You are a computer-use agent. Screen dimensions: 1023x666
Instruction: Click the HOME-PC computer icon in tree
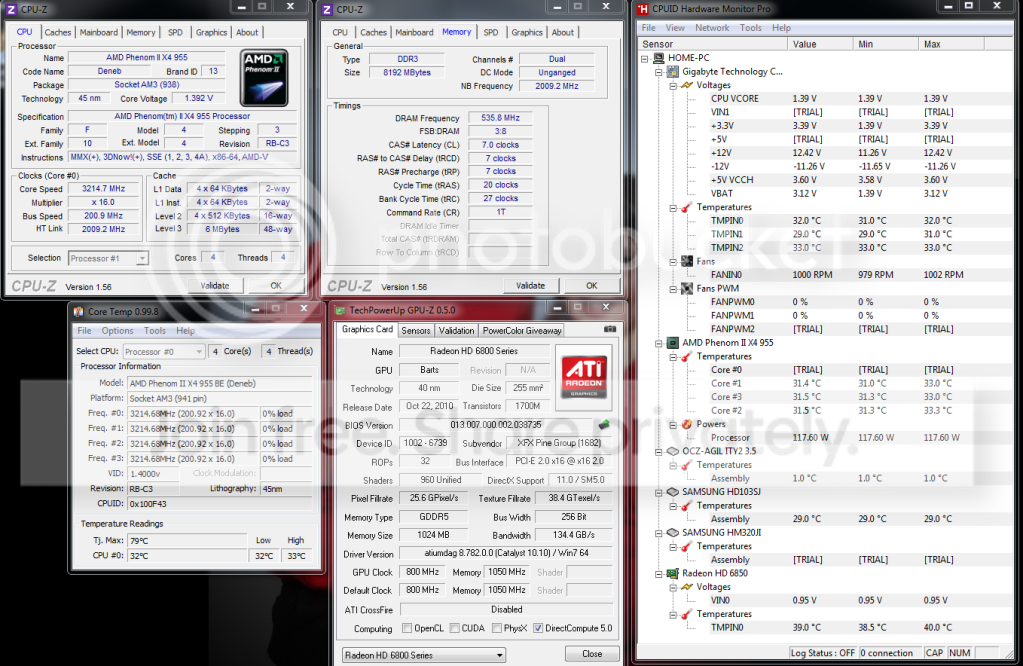pos(659,58)
